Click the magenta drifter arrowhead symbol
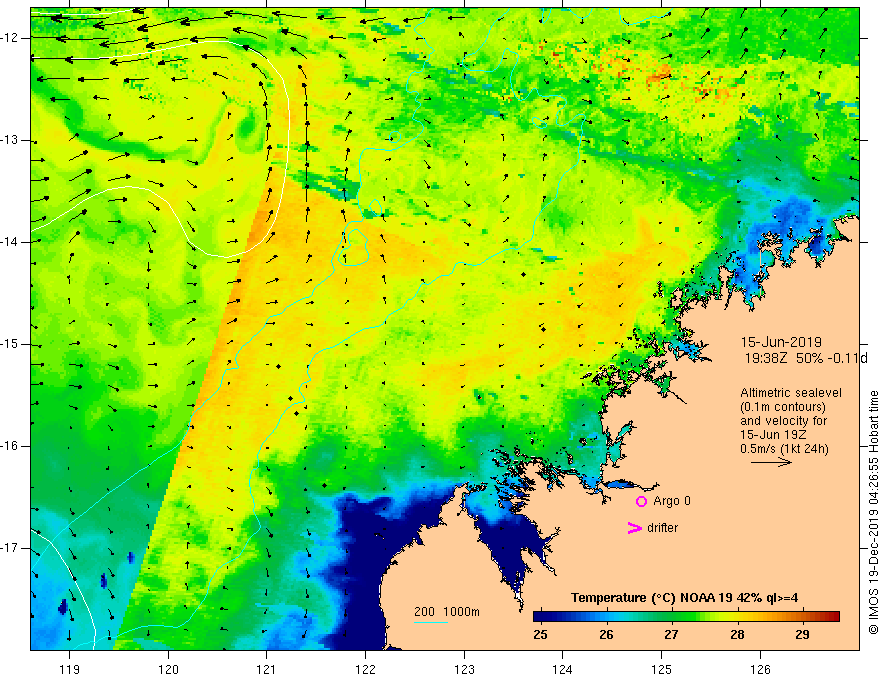Screen dimensions: 880x680 pos(634,528)
